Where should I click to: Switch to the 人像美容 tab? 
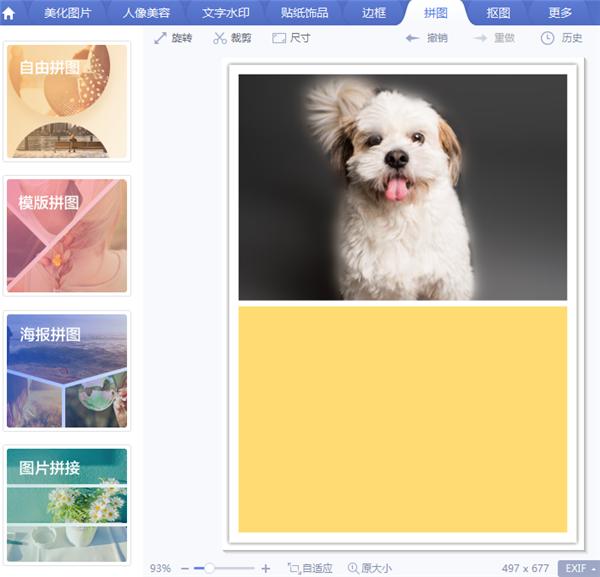coord(146,13)
